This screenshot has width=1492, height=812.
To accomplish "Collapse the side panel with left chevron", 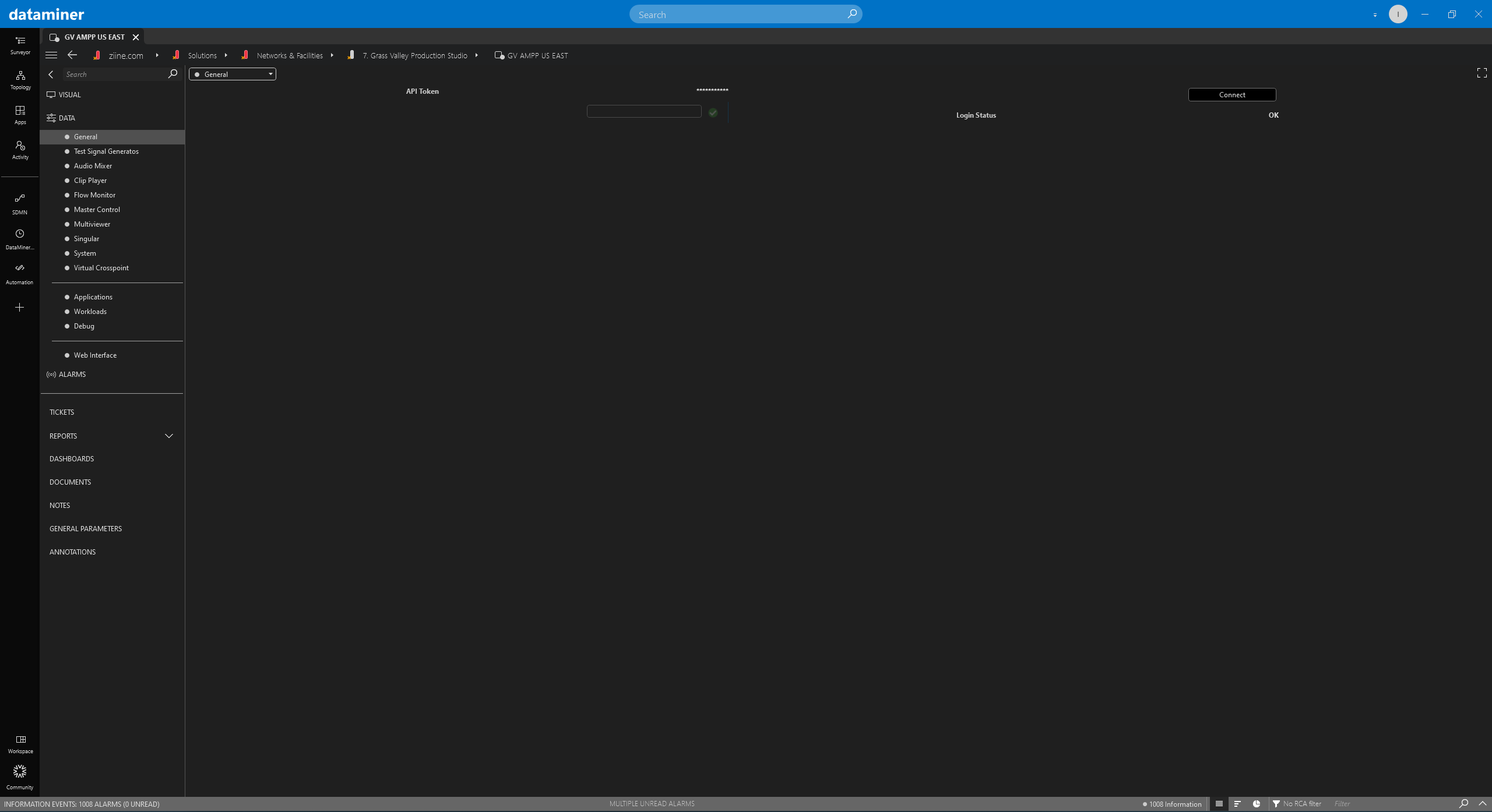I will coord(51,75).
